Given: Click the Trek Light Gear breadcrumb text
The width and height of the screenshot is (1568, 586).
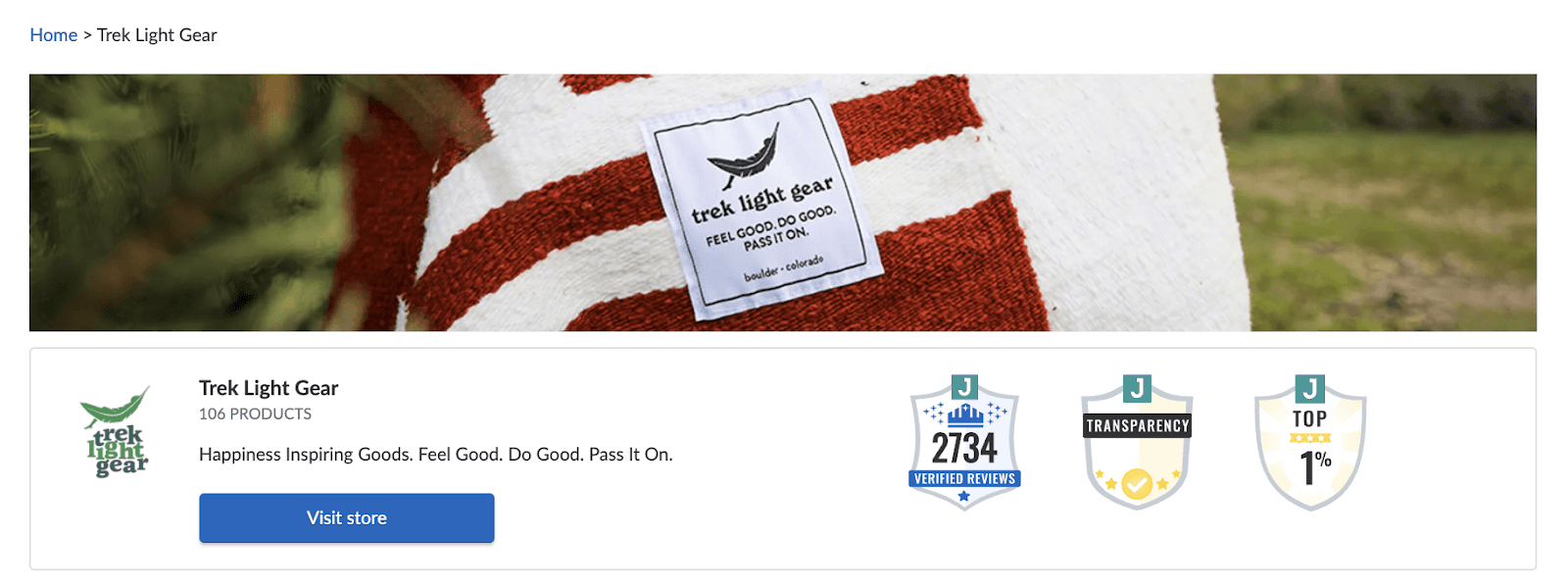Looking at the screenshot, I should (157, 35).
